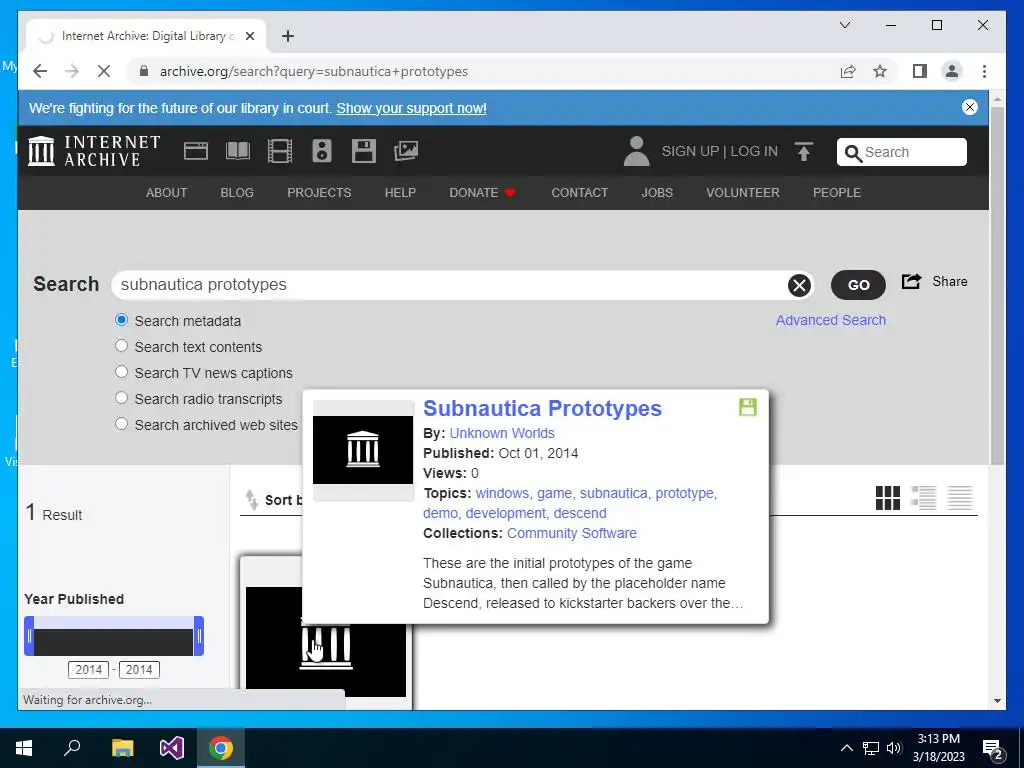Click SIGN UP link
The height and width of the screenshot is (768, 1024).
pos(690,152)
